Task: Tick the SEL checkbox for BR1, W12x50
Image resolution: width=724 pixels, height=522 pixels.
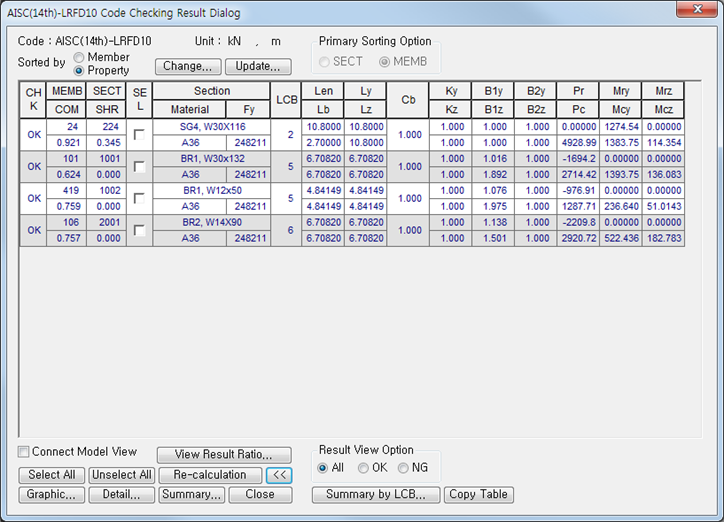Action: 139,198
